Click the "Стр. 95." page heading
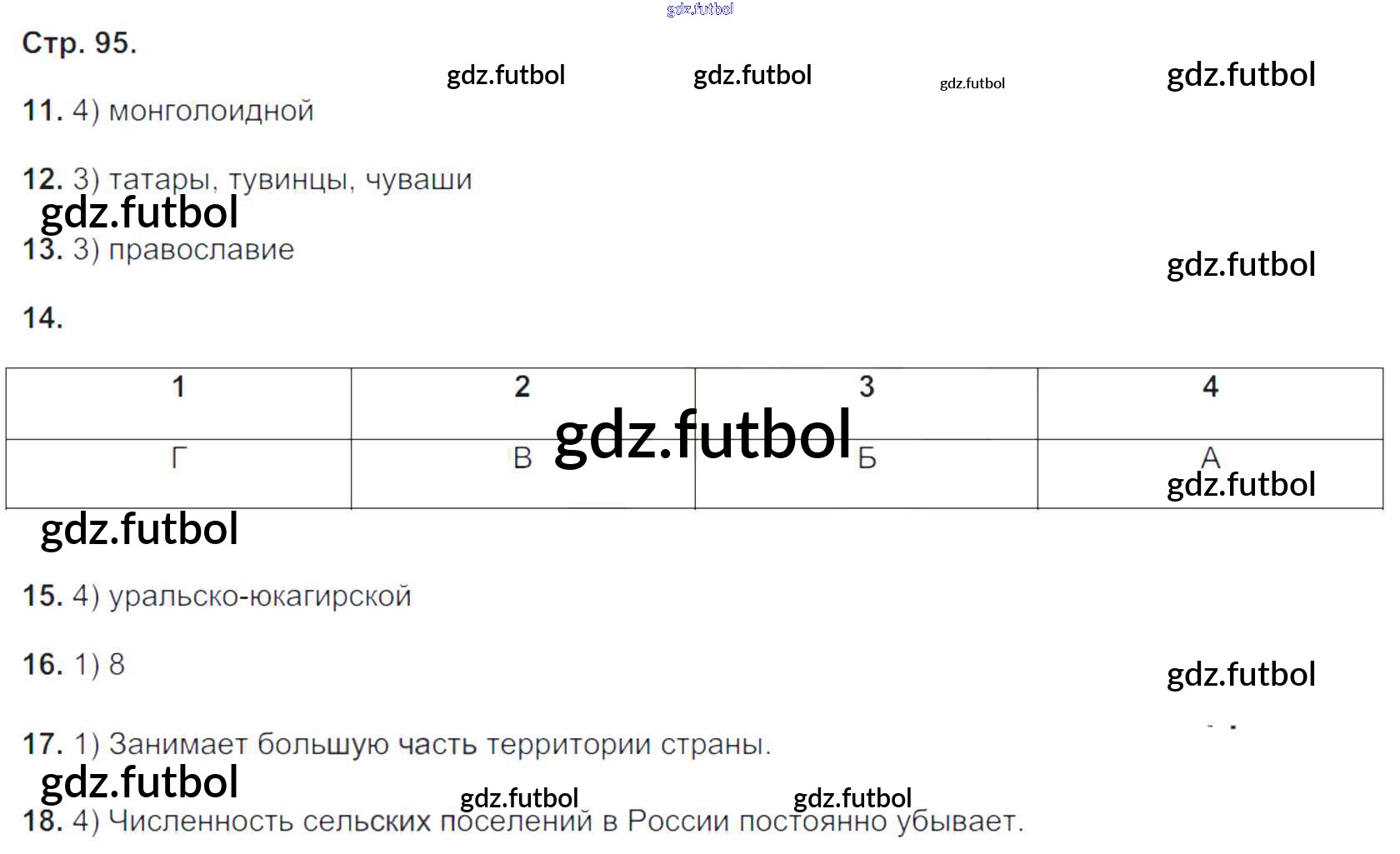This screenshot has height=854, width=1400. [79, 42]
